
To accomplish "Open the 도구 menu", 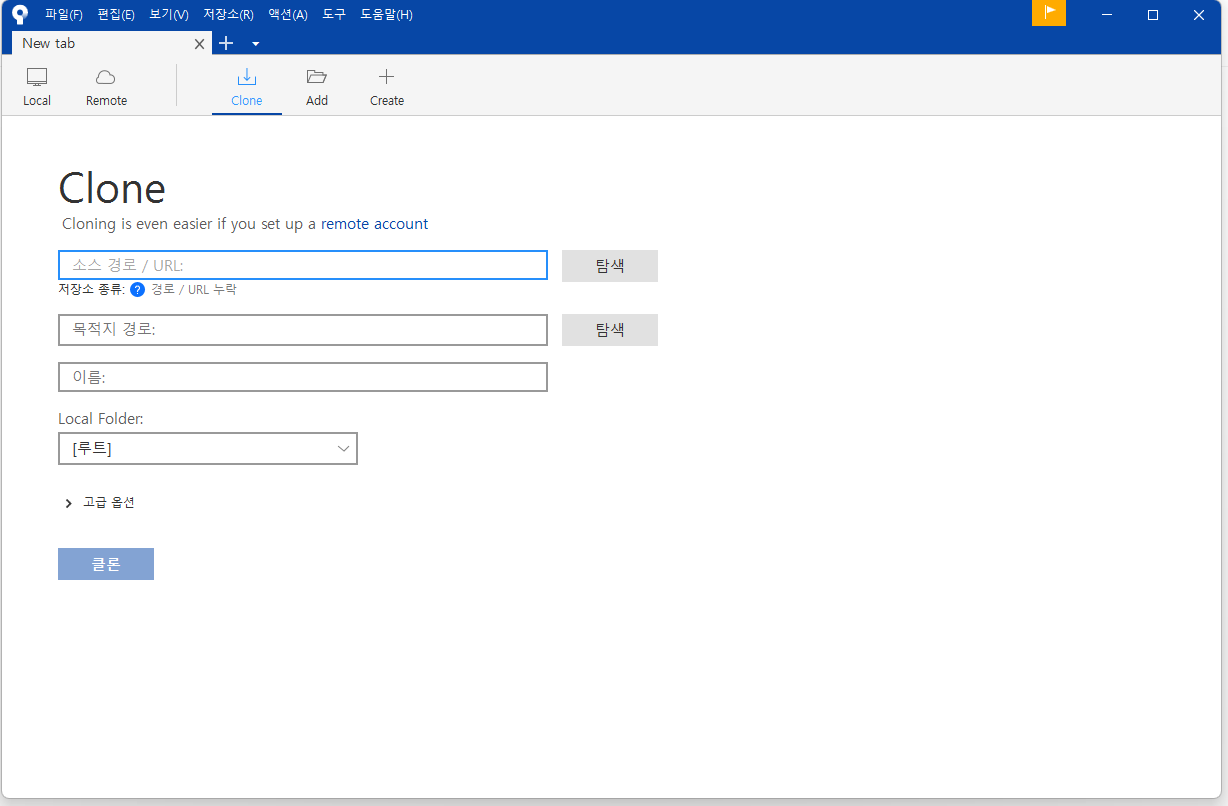I will click(x=334, y=15).
